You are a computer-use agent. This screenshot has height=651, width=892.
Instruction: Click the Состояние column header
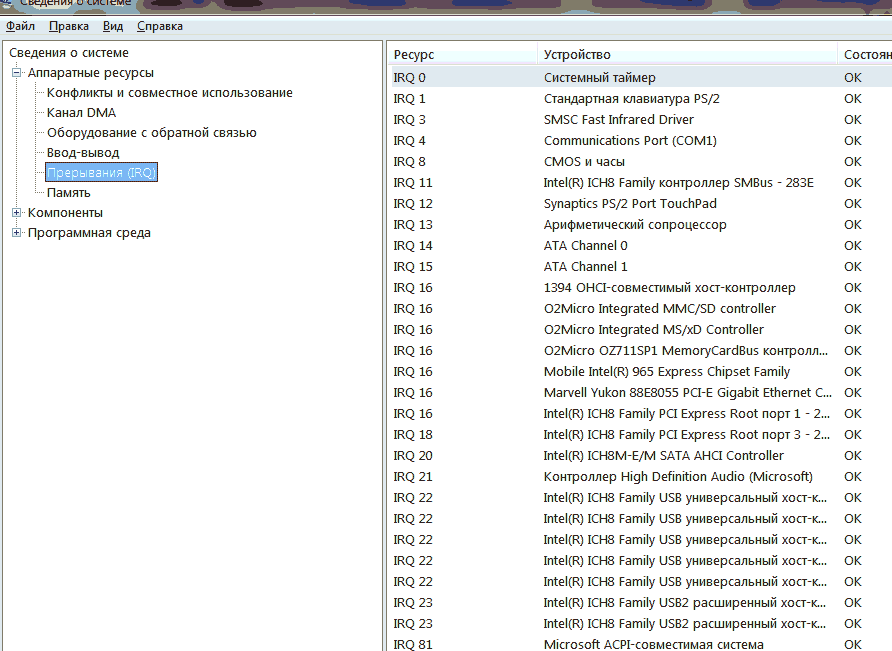pyautogui.click(x=866, y=54)
